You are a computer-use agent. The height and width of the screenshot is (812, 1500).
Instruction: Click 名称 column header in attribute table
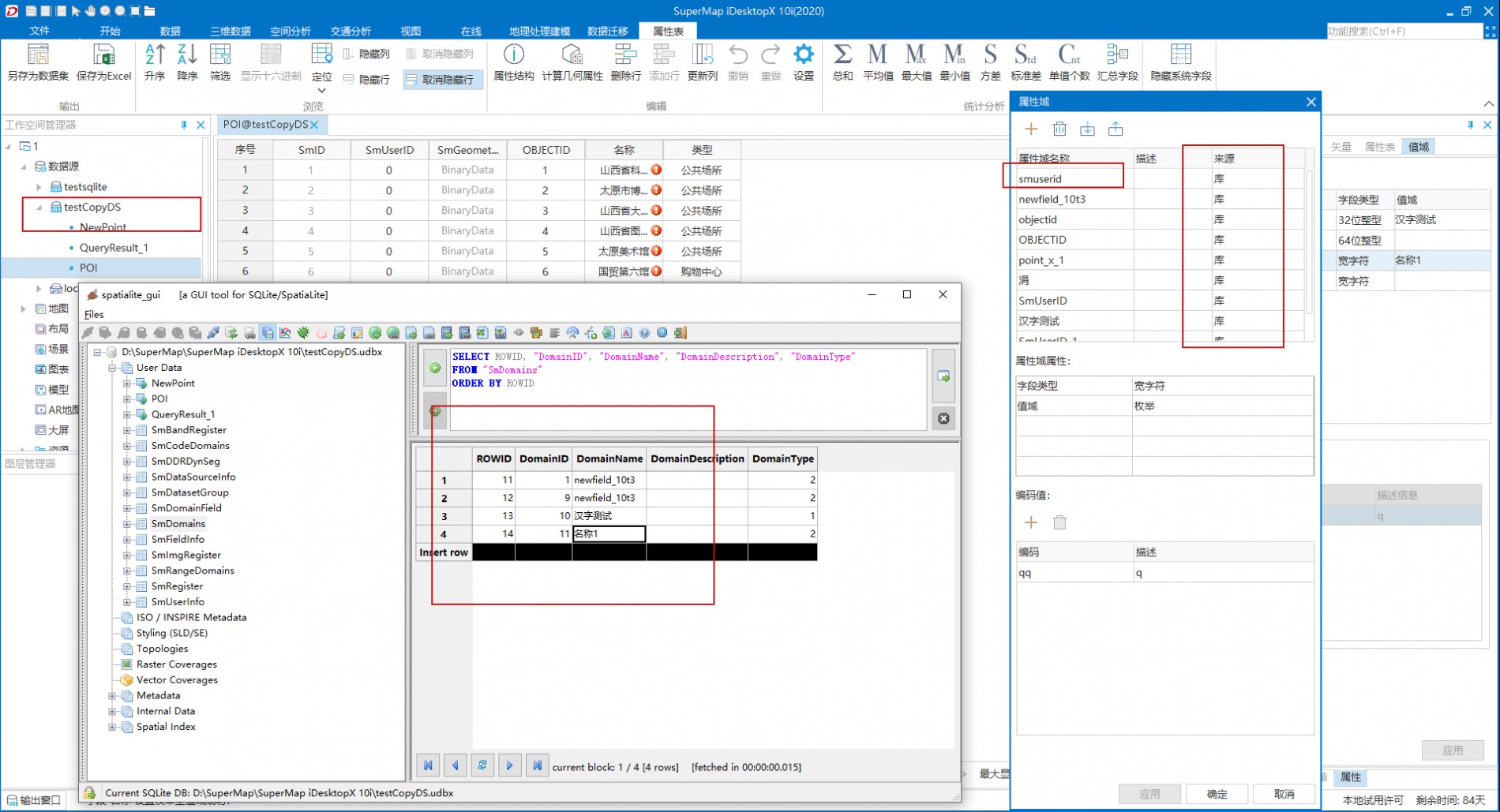(x=624, y=150)
